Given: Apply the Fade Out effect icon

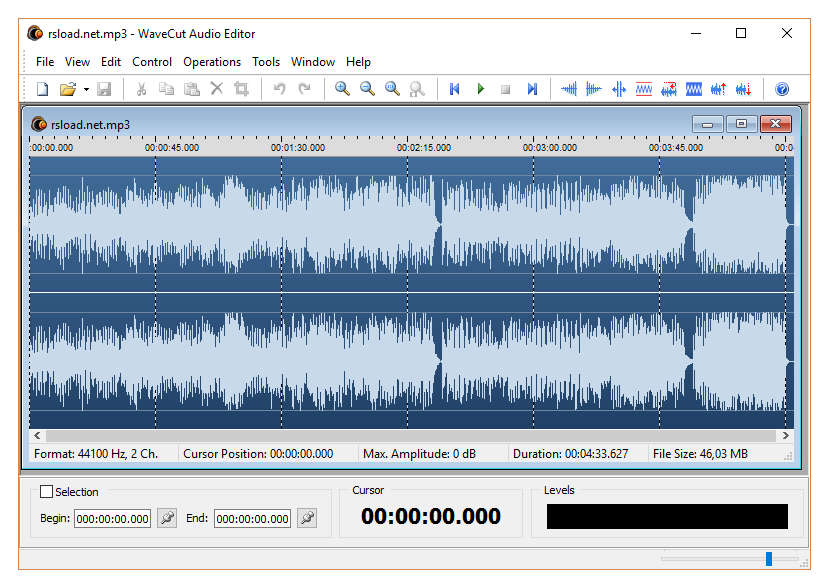Looking at the screenshot, I should coord(593,89).
